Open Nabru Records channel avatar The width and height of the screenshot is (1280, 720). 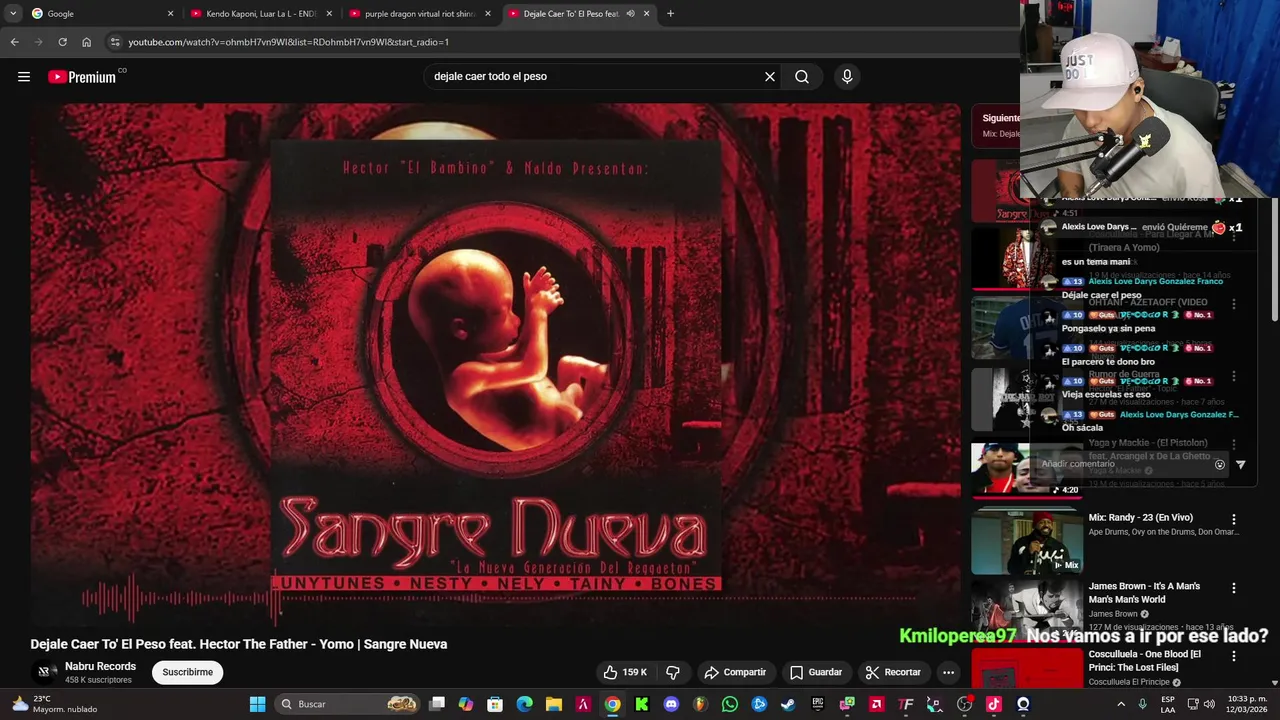[43, 672]
